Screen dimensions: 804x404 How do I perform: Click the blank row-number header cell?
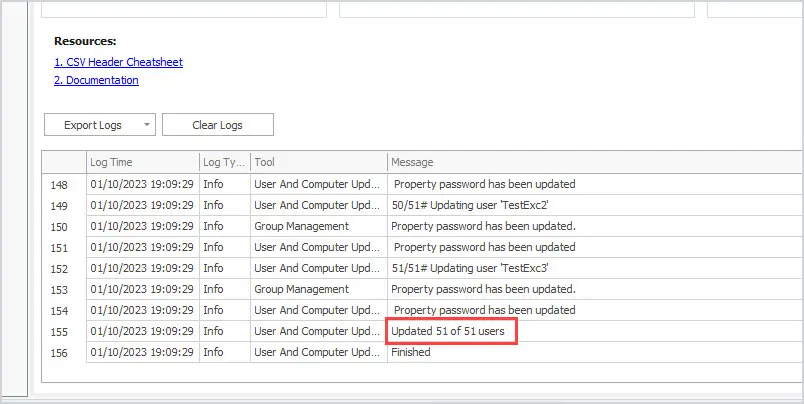coord(64,162)
